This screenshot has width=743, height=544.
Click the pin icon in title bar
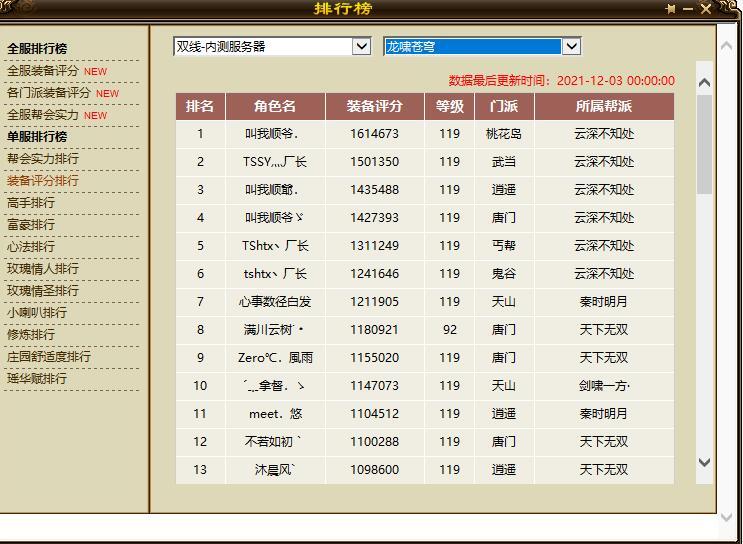(x=671, y=9)
